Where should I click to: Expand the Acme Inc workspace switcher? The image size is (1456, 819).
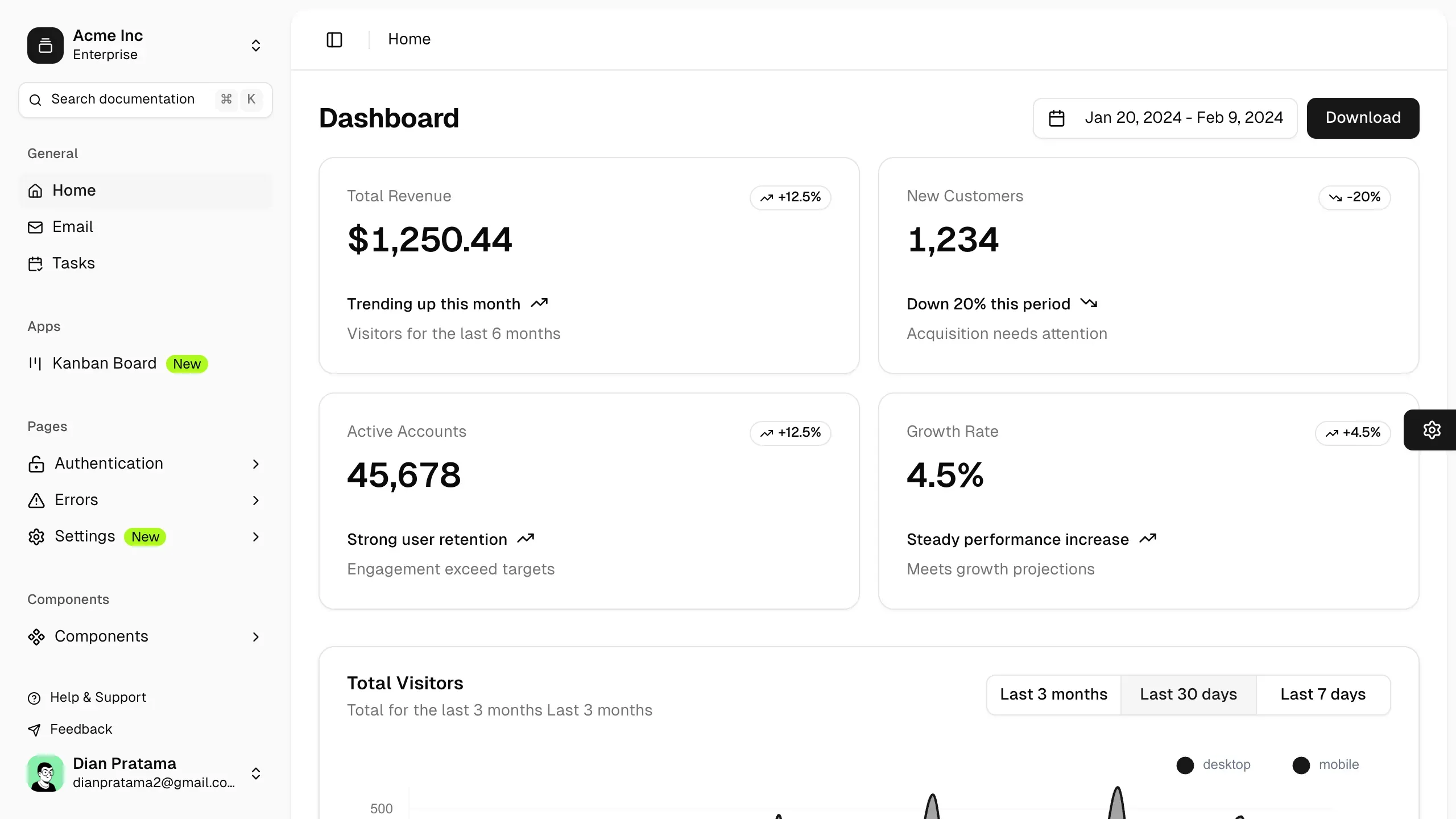point(255,45)
